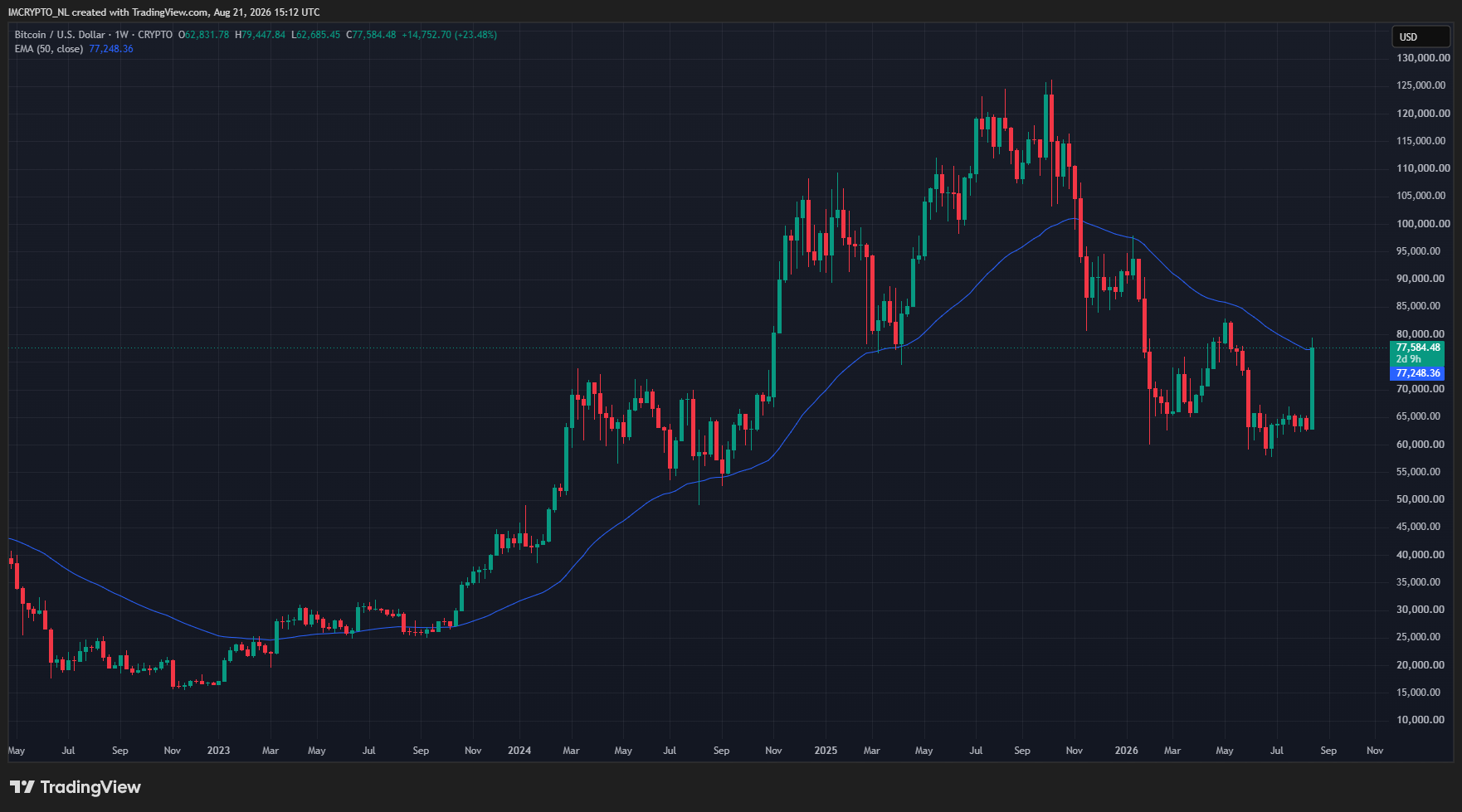Select the Bitcoin / U.S. Dollar symbol title

(x=60, y=35)
